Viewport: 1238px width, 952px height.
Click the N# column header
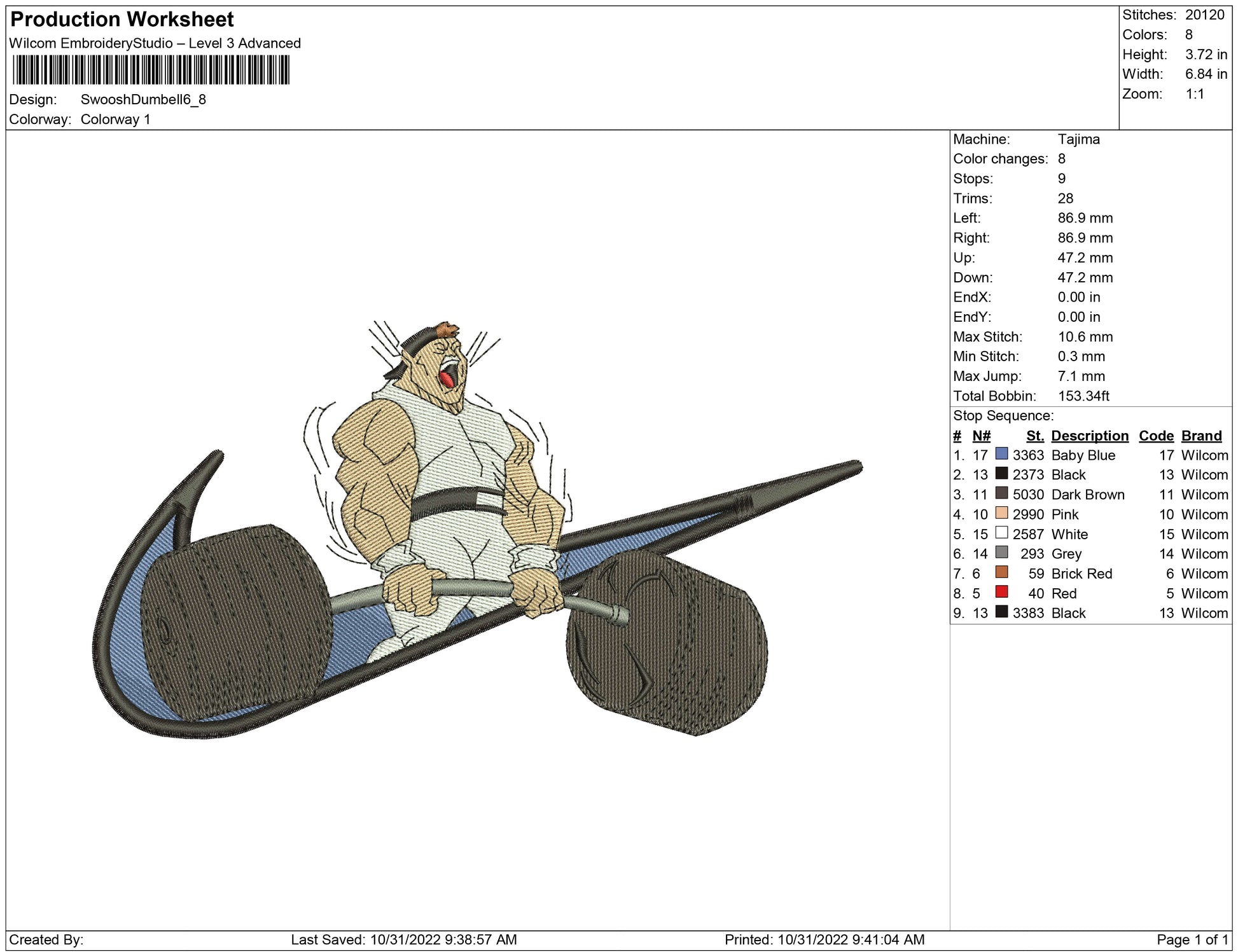click(x=981, y=436)
